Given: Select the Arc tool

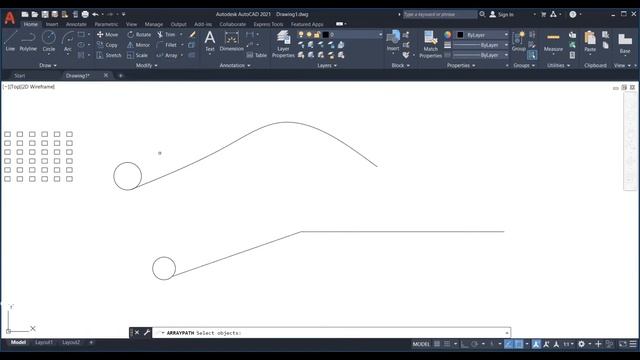Looking at the screenshot, I should pos(68,41).
